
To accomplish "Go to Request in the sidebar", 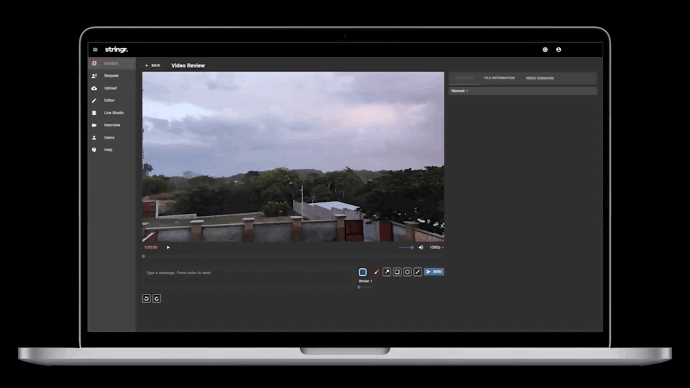I will 112,76.
